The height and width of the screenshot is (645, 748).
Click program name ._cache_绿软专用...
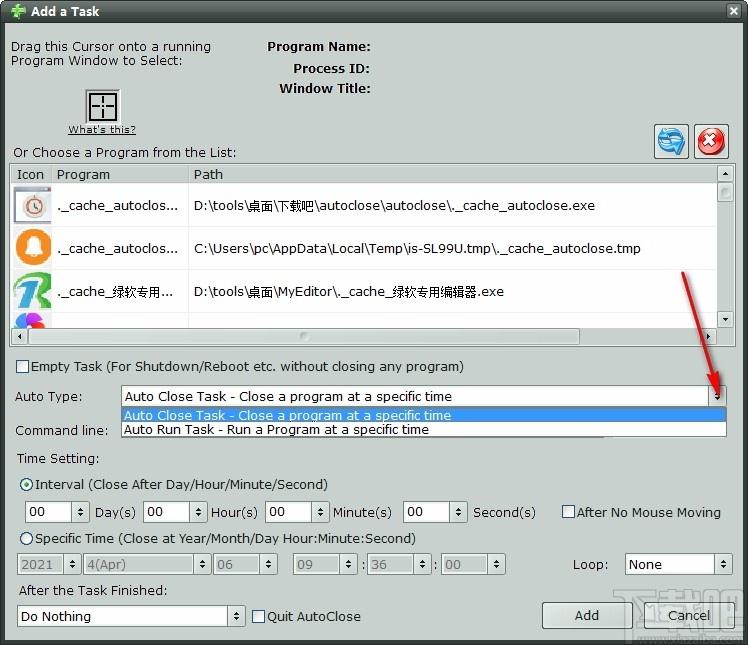click(x=114, y=291)
